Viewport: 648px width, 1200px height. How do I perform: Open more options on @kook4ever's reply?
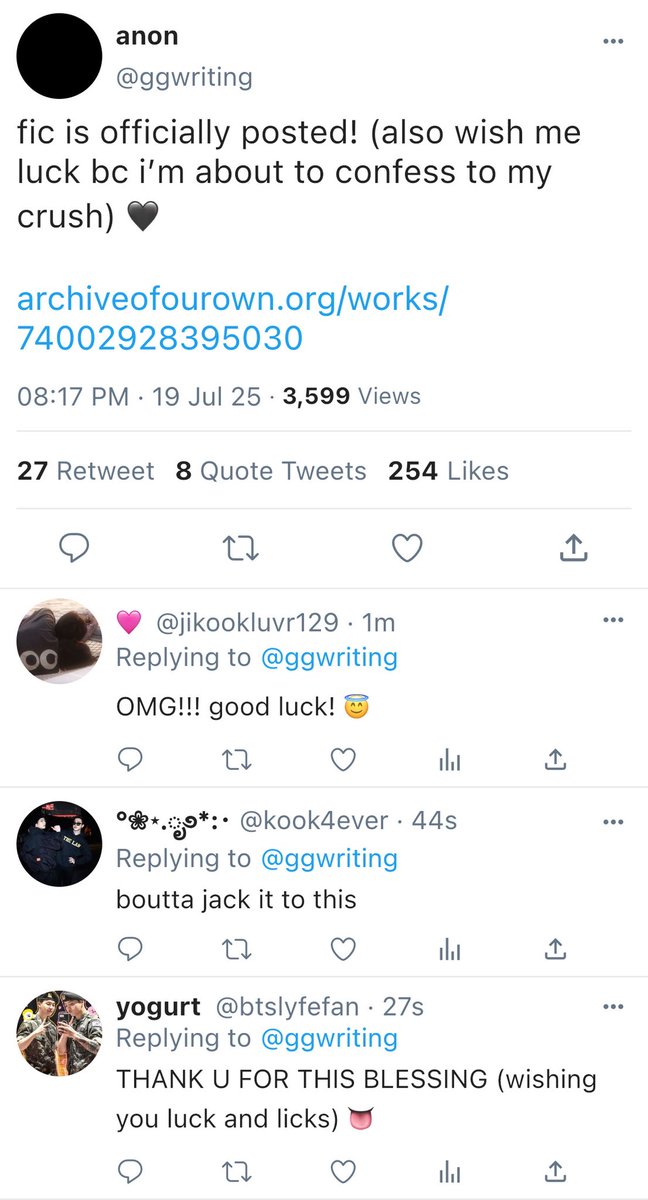(613, 822)
